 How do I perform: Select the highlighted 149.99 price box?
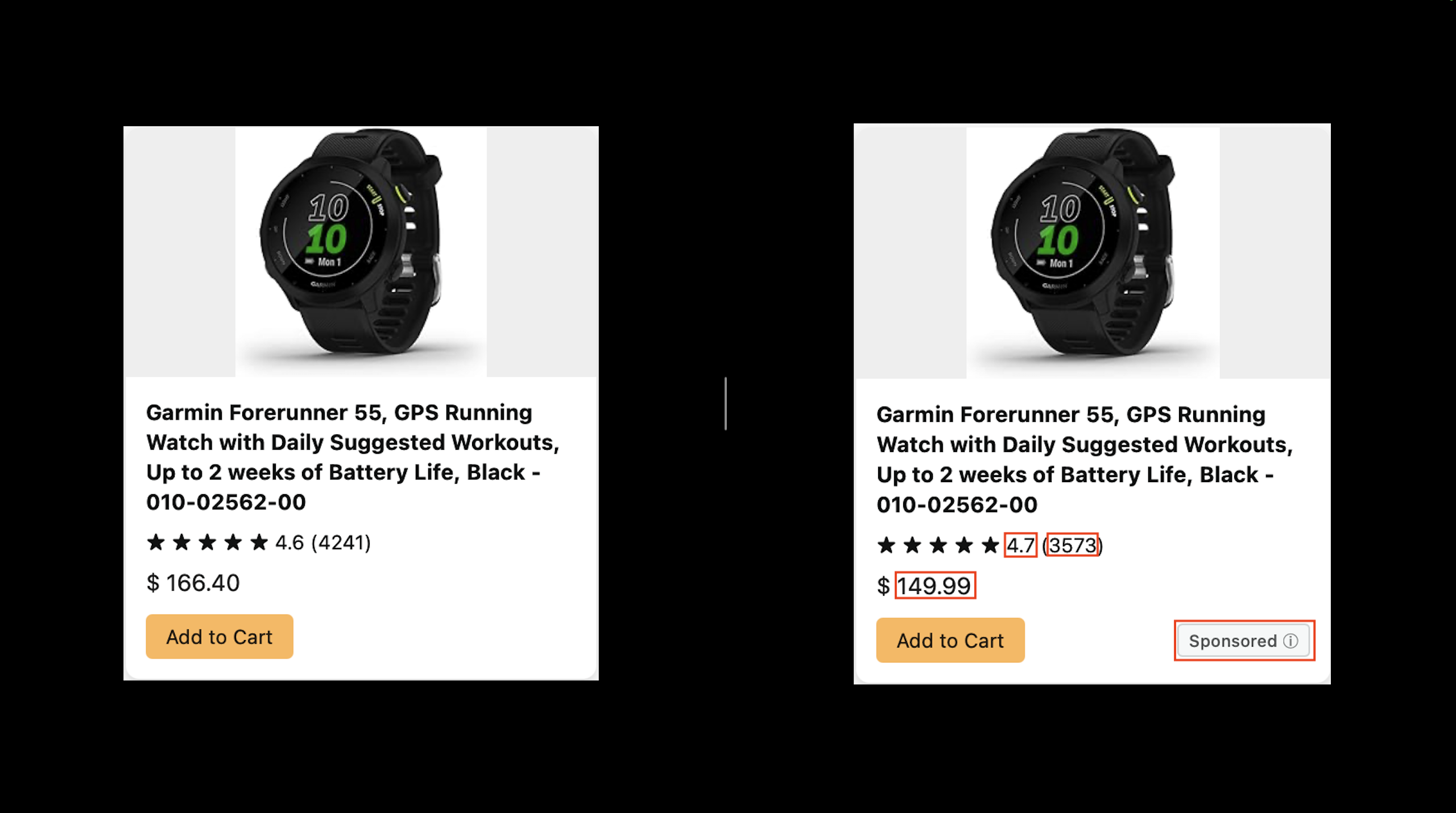click(936, 586)
